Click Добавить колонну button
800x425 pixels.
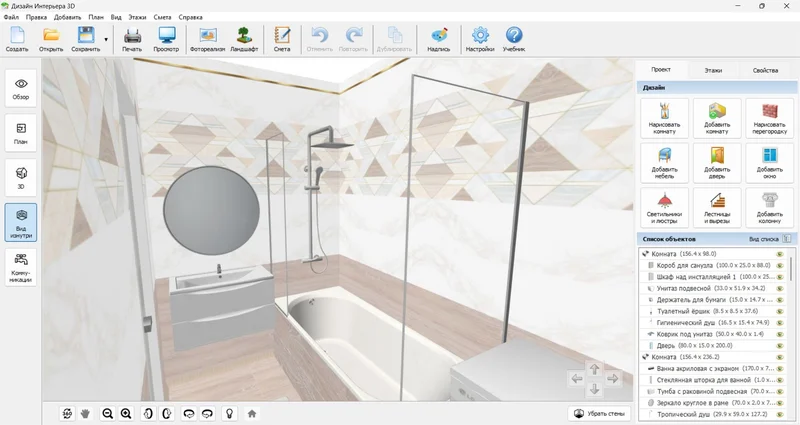tap(769, 208)
